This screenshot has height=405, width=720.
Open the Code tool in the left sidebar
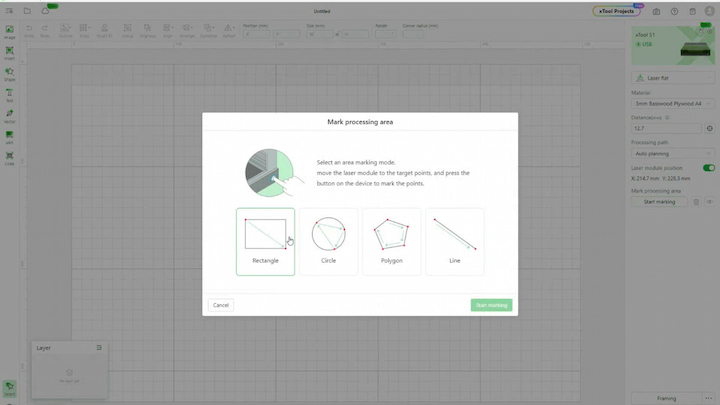click(10, 159)
